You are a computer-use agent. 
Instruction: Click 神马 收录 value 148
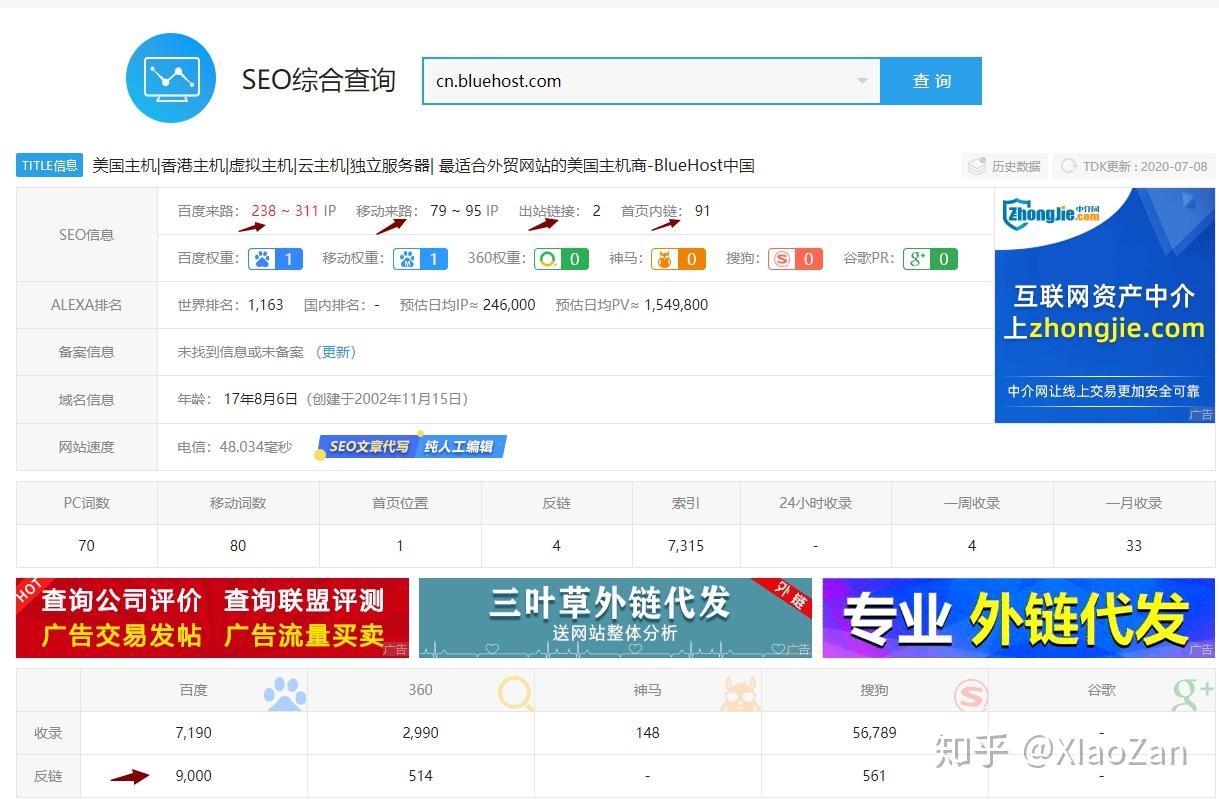coord(648,733)
